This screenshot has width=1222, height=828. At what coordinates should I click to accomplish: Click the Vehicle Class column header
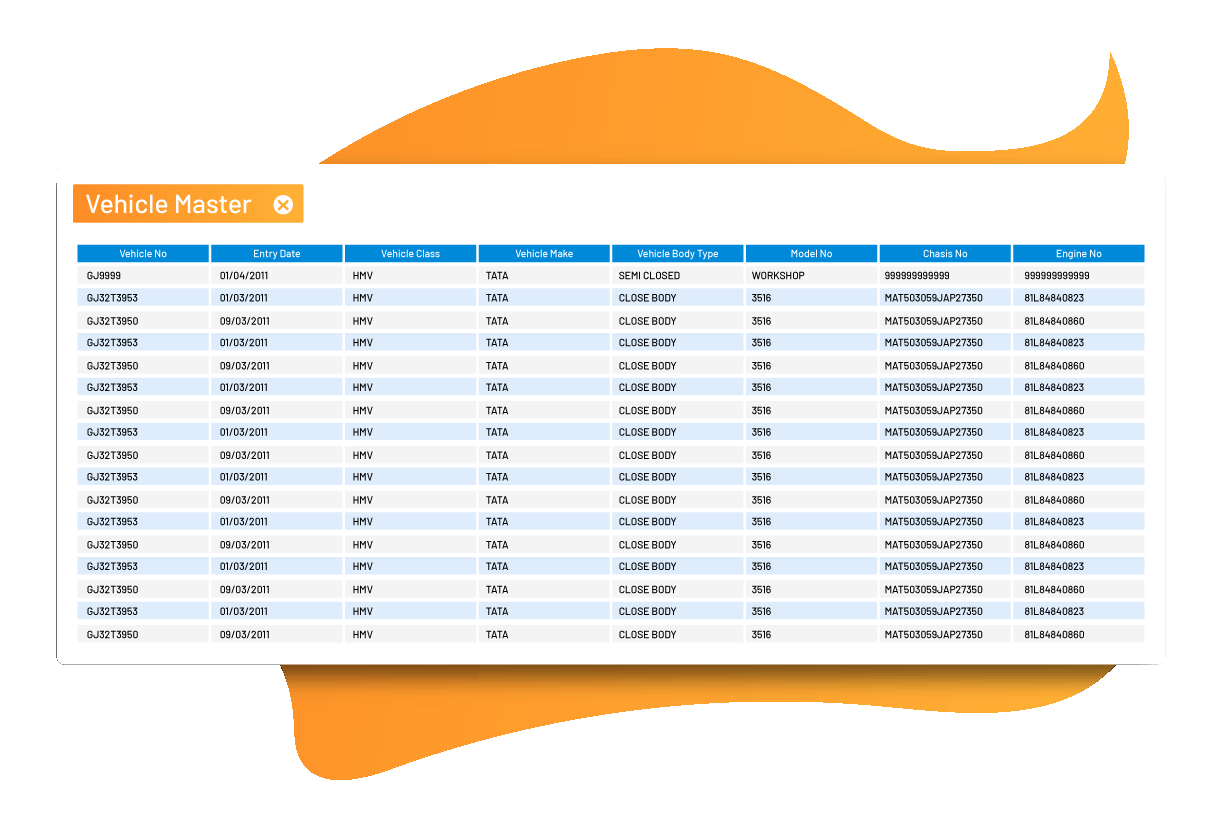click(x=410, y=254)
